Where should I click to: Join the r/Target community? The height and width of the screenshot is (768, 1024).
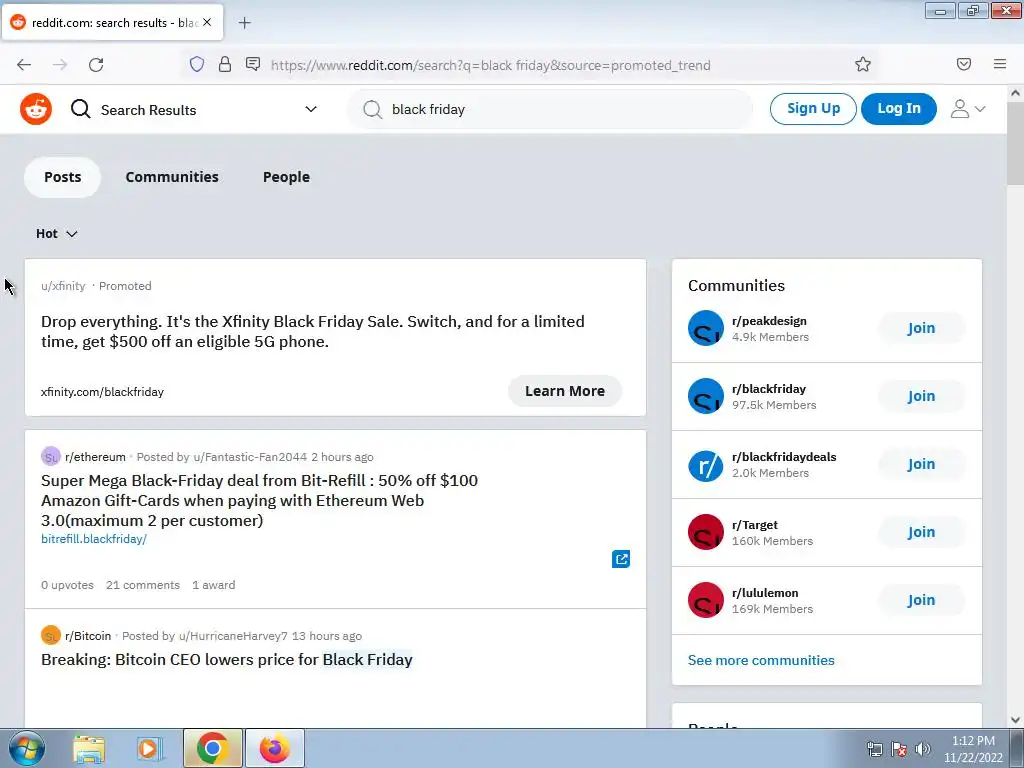[x=921, y=532]
